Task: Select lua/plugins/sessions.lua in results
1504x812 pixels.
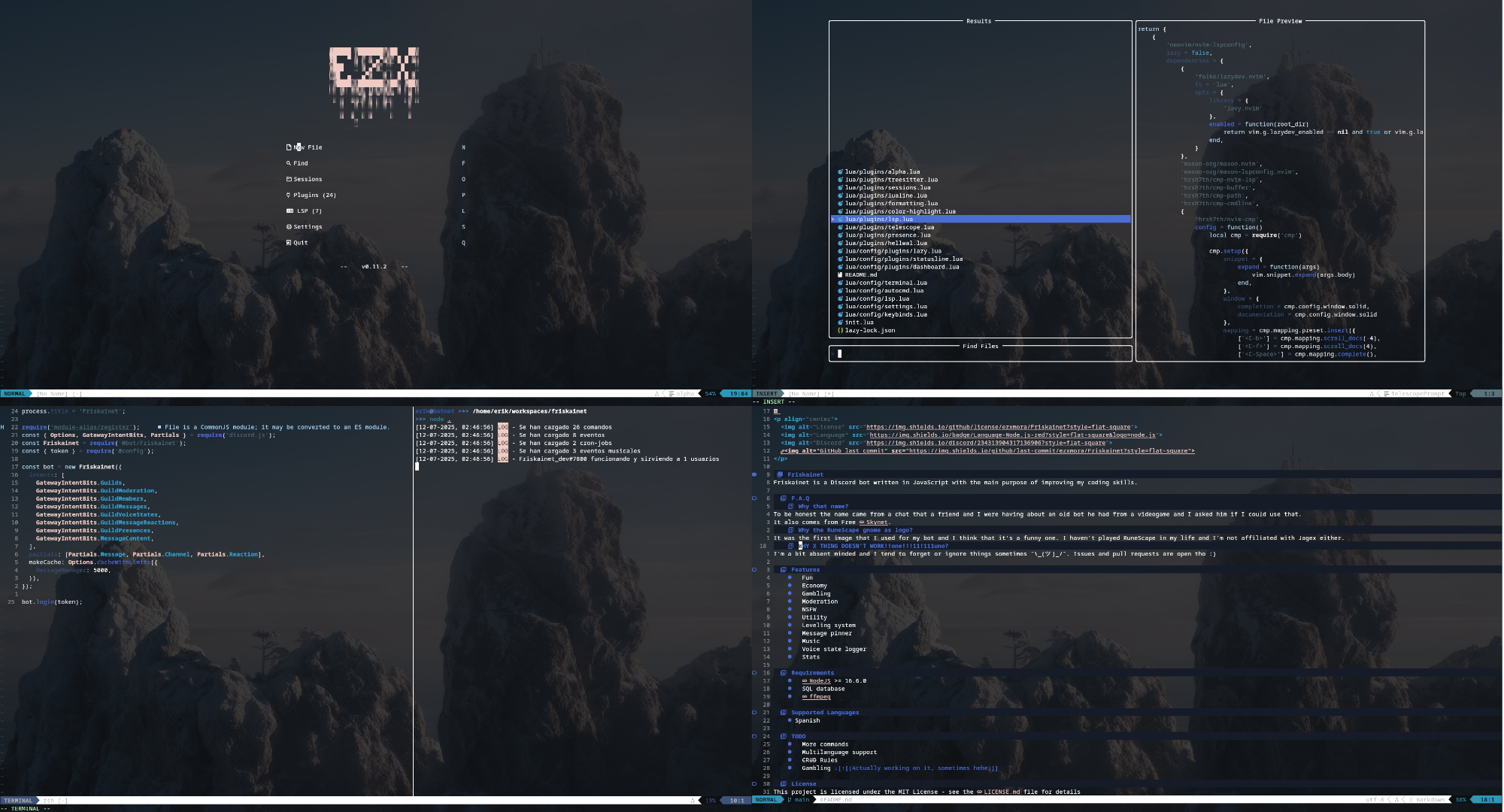Action: pyautogui.click(x=887, y=188)
